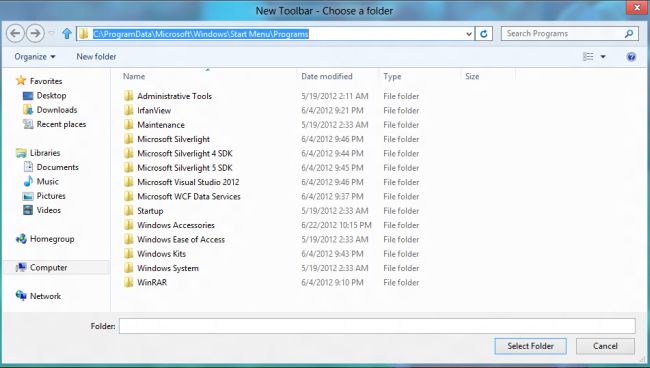
Task: Open recent locations dropdown arrow
Action: click(51, 34)
